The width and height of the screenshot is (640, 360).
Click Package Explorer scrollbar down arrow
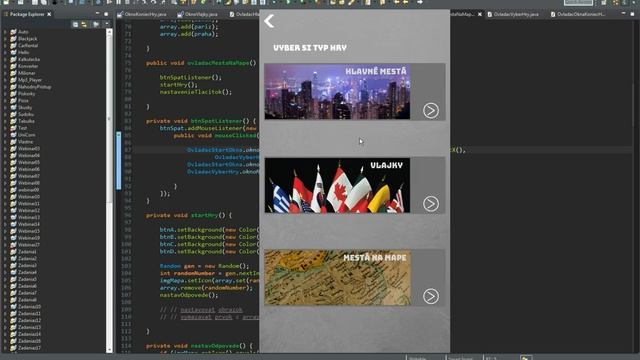point(109,350)
